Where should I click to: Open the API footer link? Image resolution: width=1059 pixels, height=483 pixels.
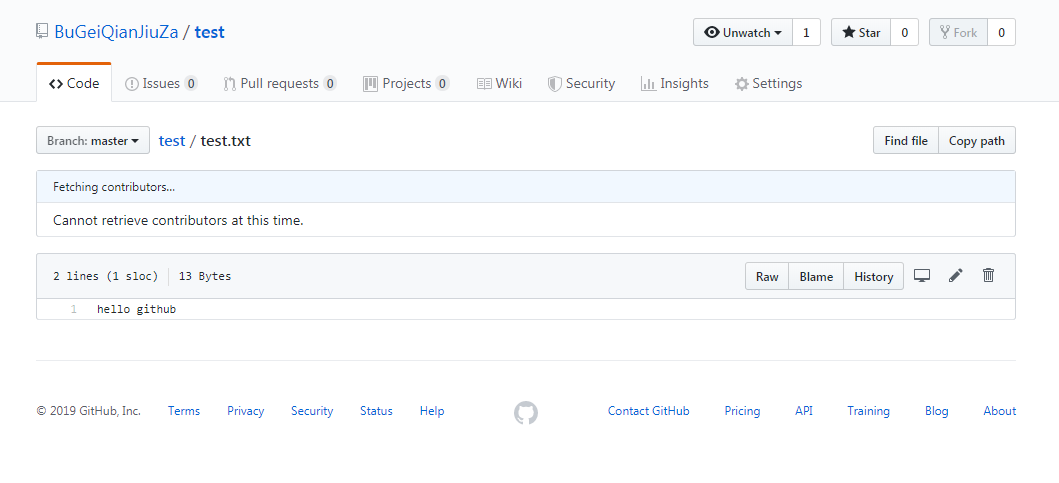coord(804,411)
